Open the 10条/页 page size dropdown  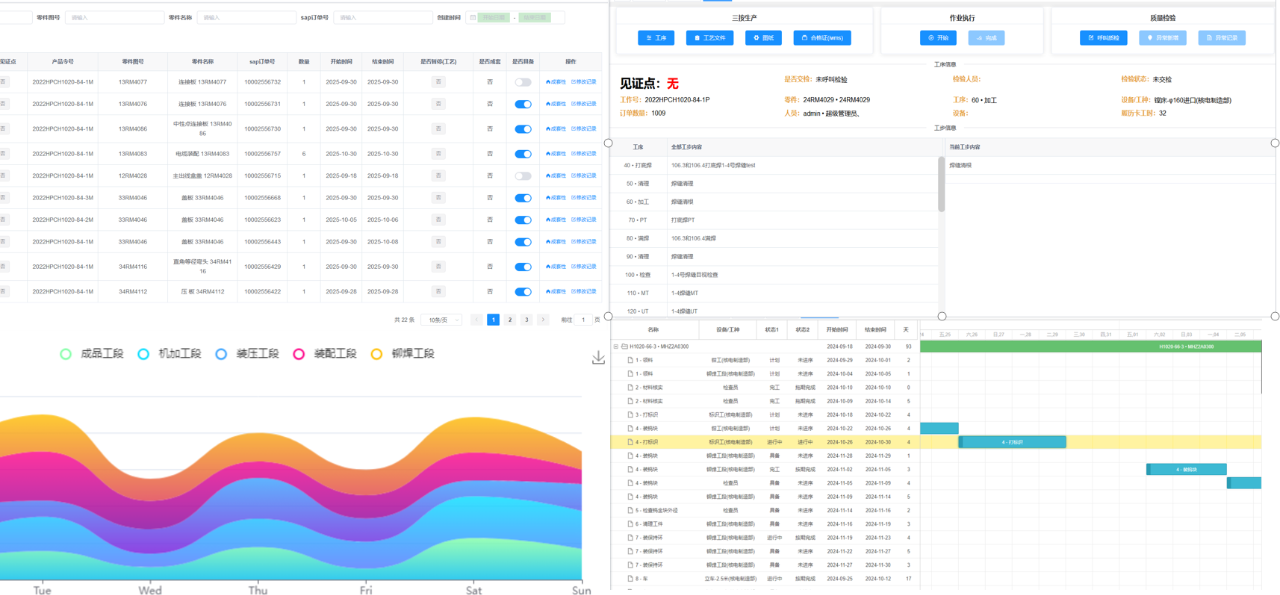[x=444, y=320]
